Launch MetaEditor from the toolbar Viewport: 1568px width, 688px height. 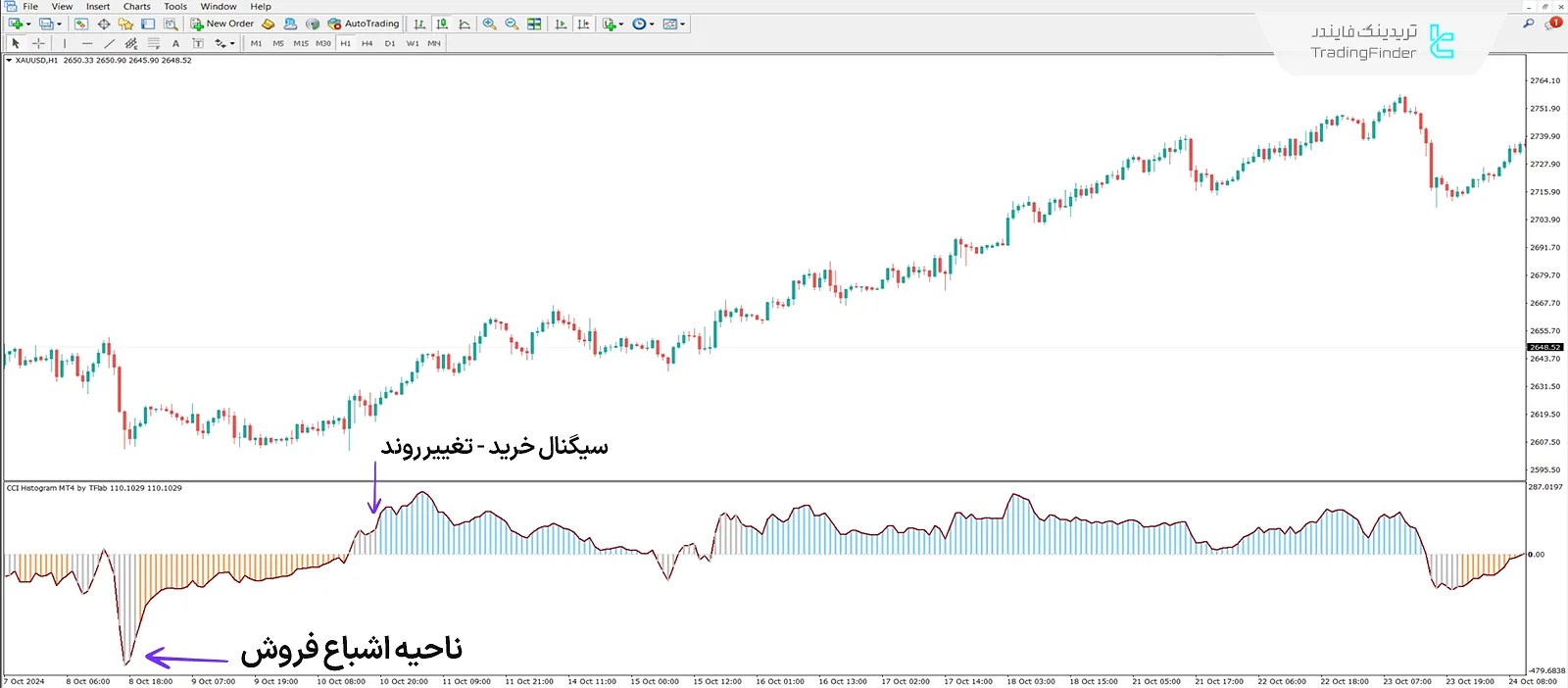pos(268,24)
